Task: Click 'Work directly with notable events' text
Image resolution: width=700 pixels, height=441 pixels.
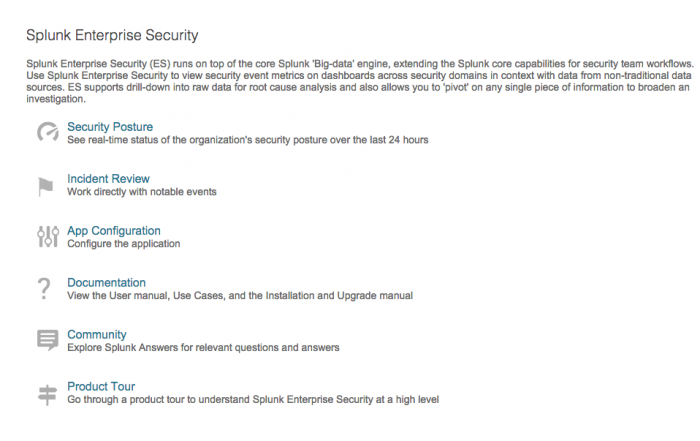Action: 142,192
